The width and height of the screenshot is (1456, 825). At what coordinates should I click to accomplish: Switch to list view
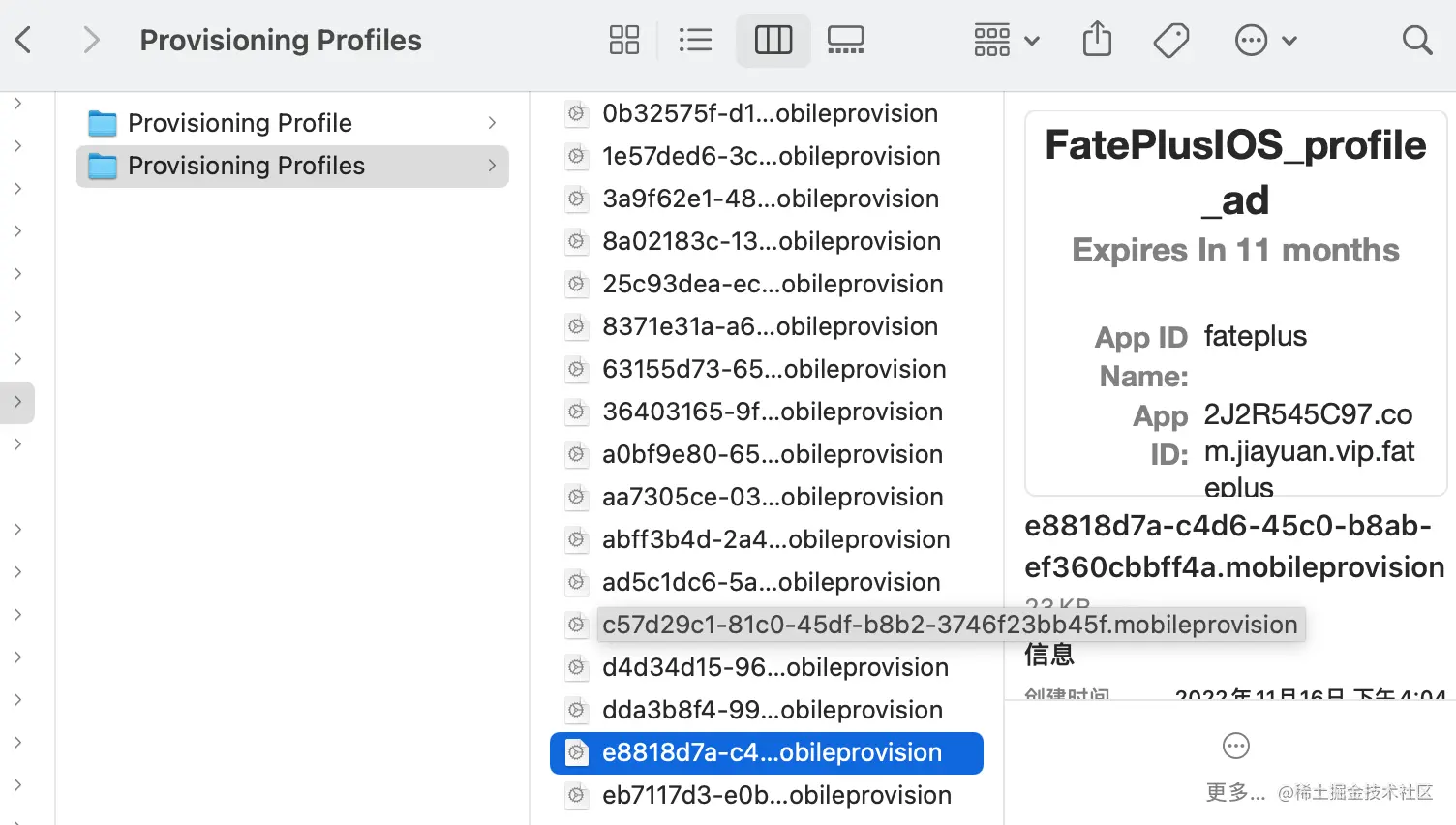[695, 40]
